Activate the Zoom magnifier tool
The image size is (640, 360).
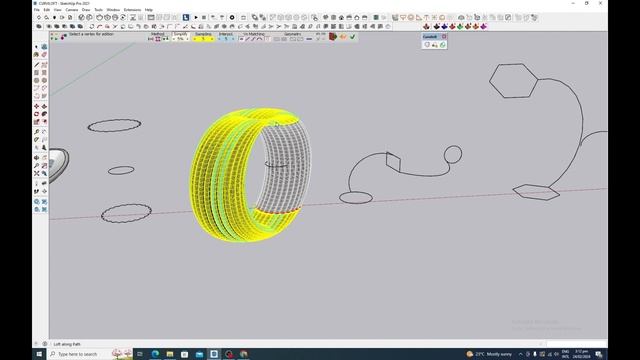(x=36, y=165)
